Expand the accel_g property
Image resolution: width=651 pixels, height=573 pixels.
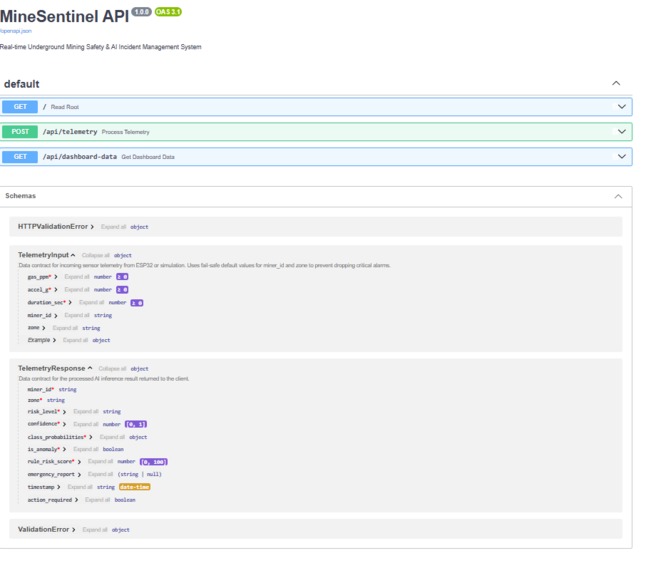click(x=56, y=290)
